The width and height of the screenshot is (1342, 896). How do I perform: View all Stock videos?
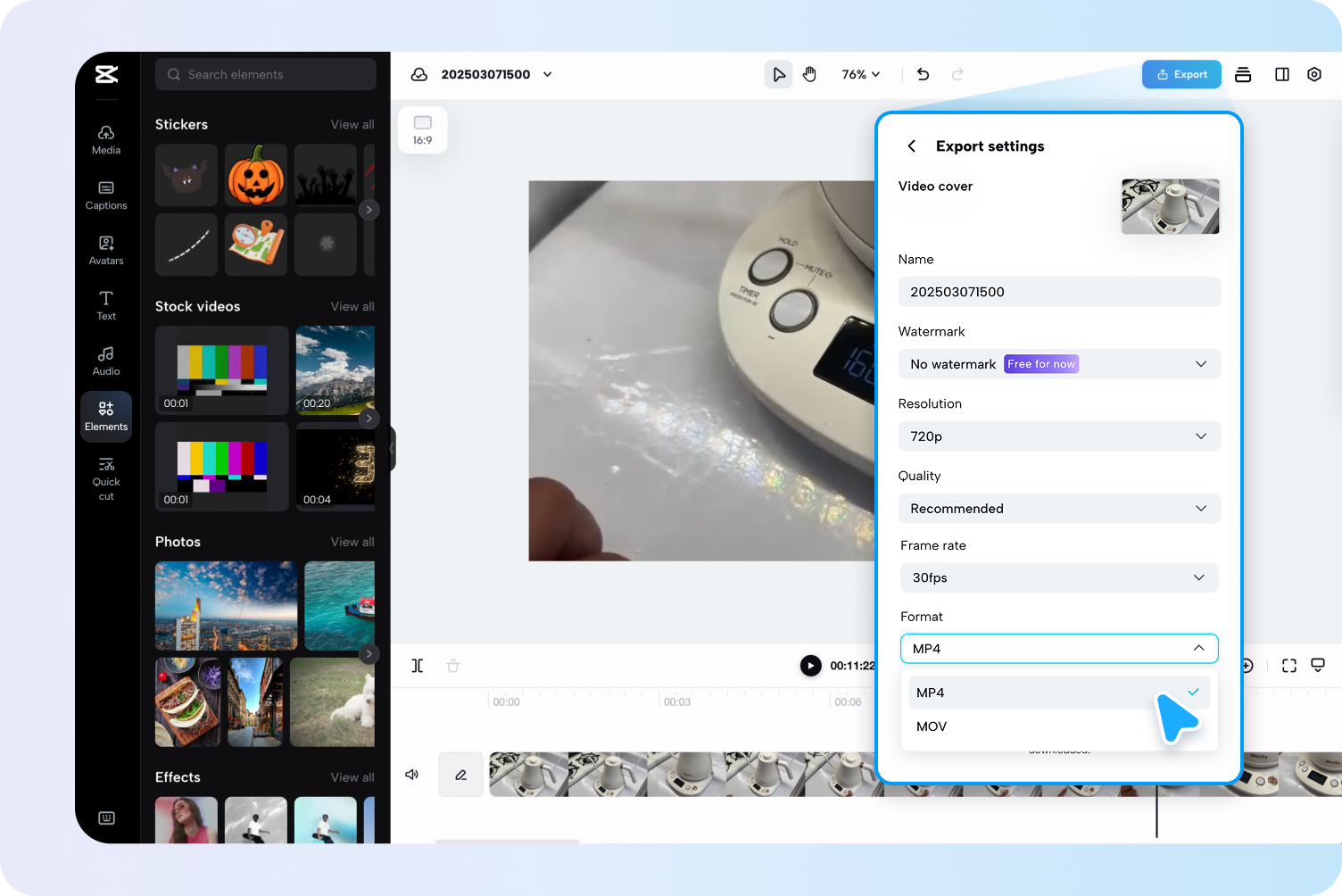point(352,307)
